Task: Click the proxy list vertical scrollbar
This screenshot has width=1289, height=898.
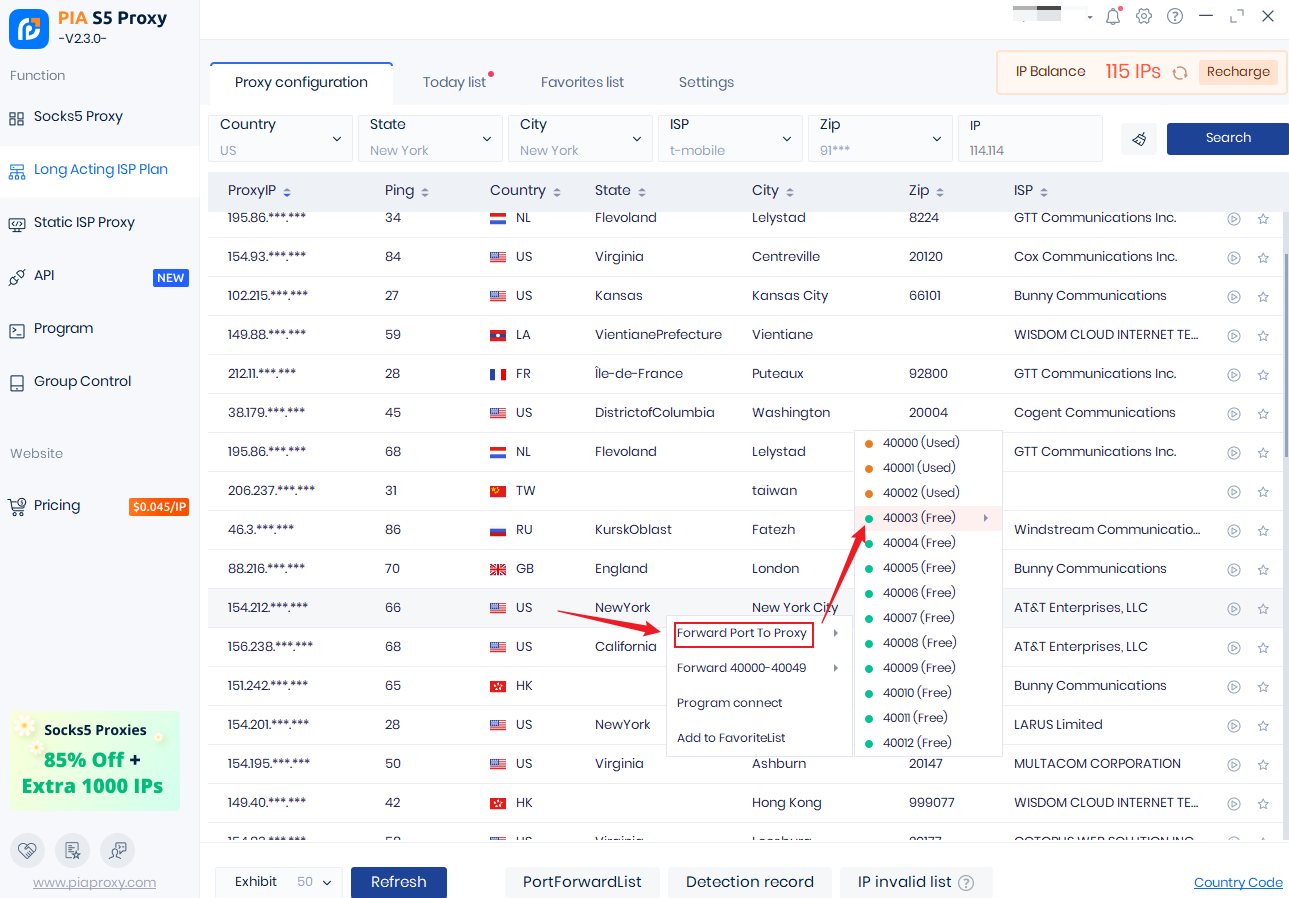Action: pyautogui.click(x=1284, y=350)
